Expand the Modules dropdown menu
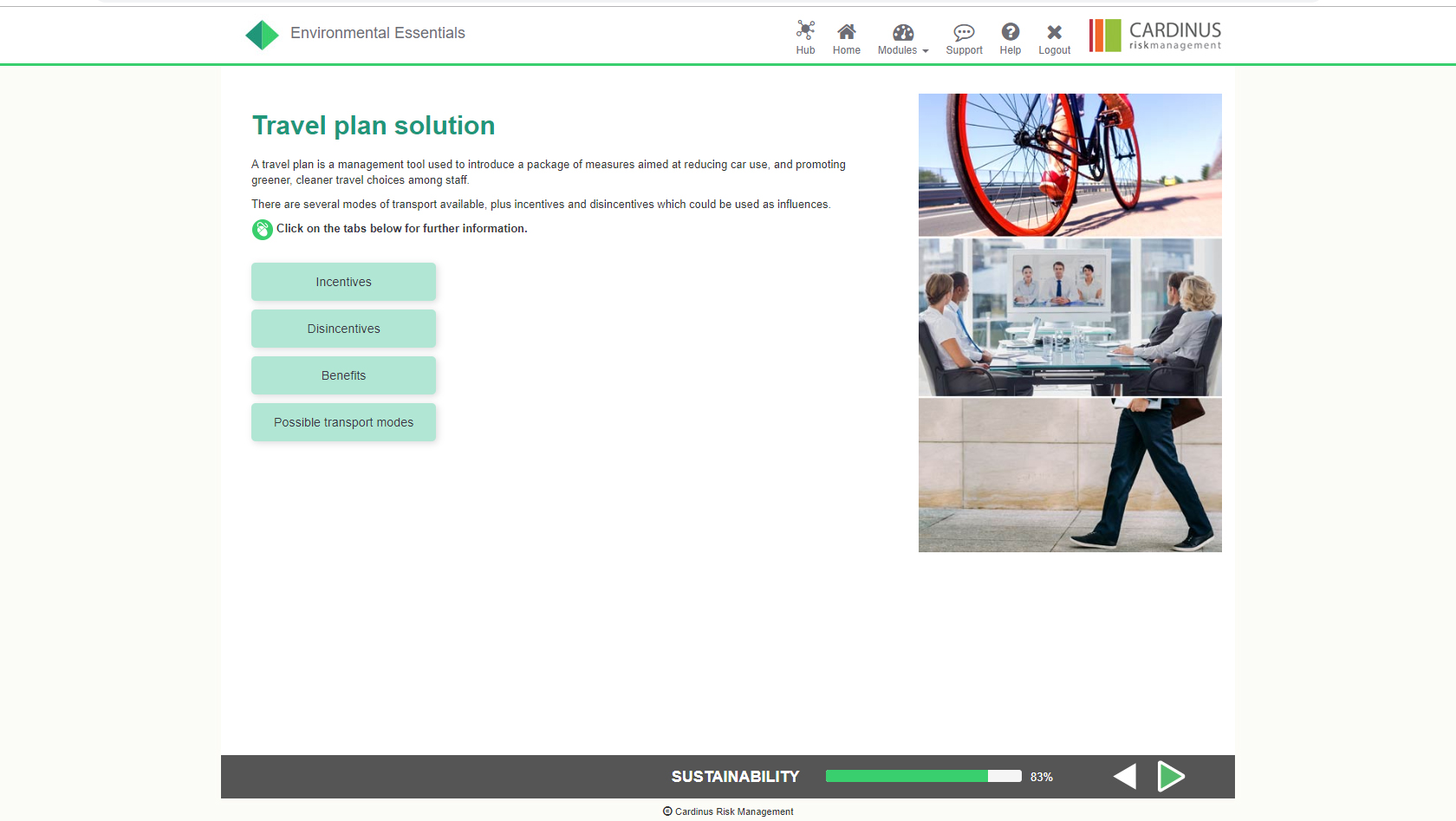The image size is (1456, 821). [903, 39]
